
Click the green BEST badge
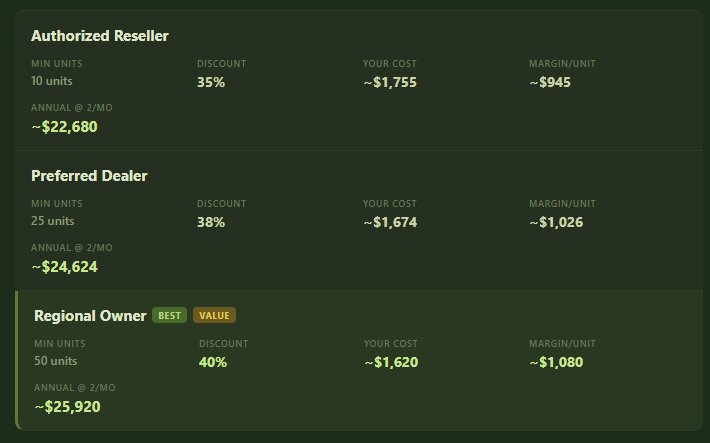tap(170, 316)
